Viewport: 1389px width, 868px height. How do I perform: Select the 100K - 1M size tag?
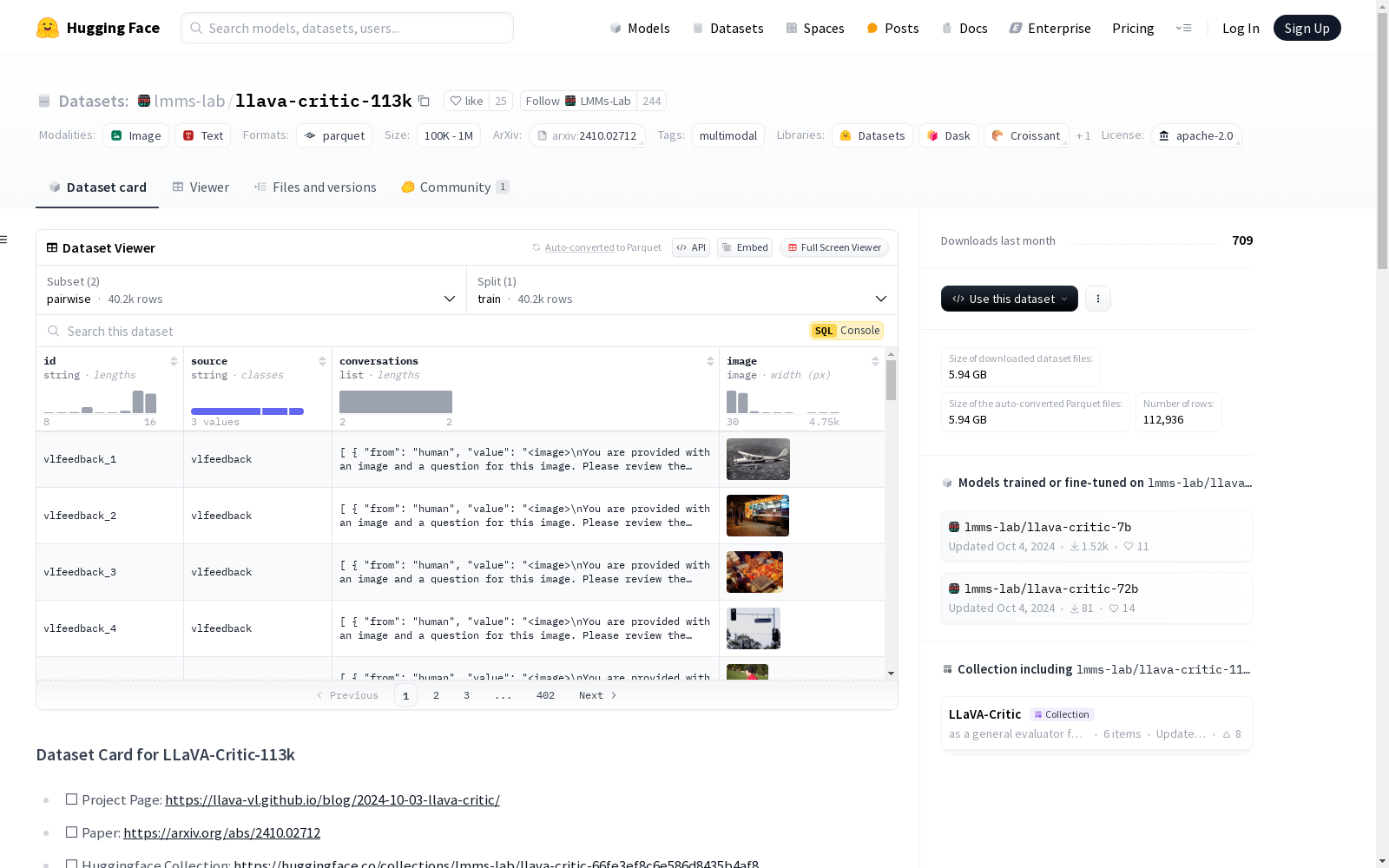point(449,135)
